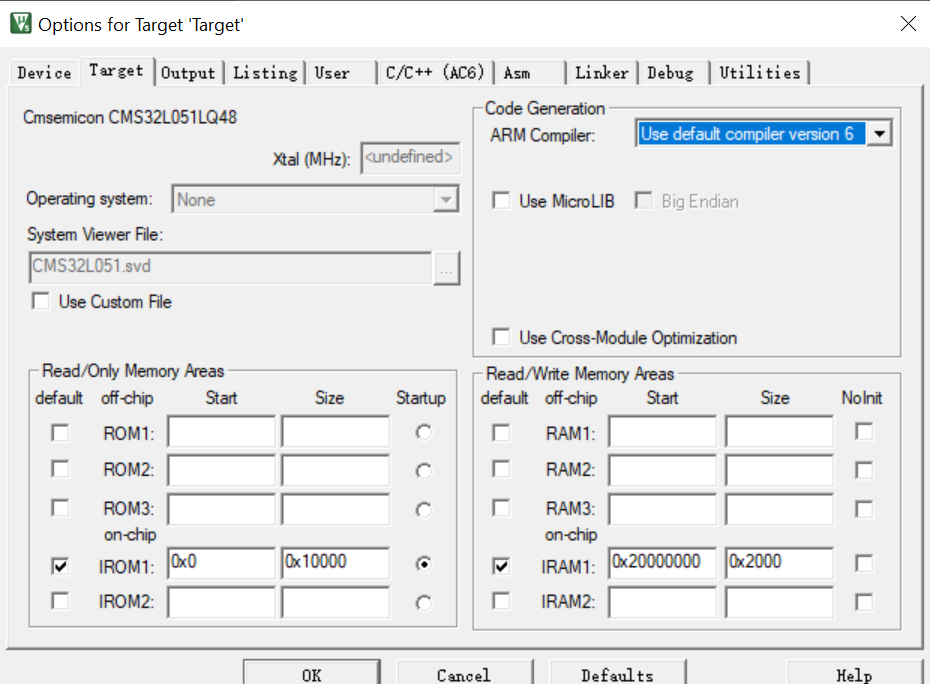The height and width of the screenshot is (684, 930).
Task: Select IROM1 Startup radio button
Action: click(423, 564)
